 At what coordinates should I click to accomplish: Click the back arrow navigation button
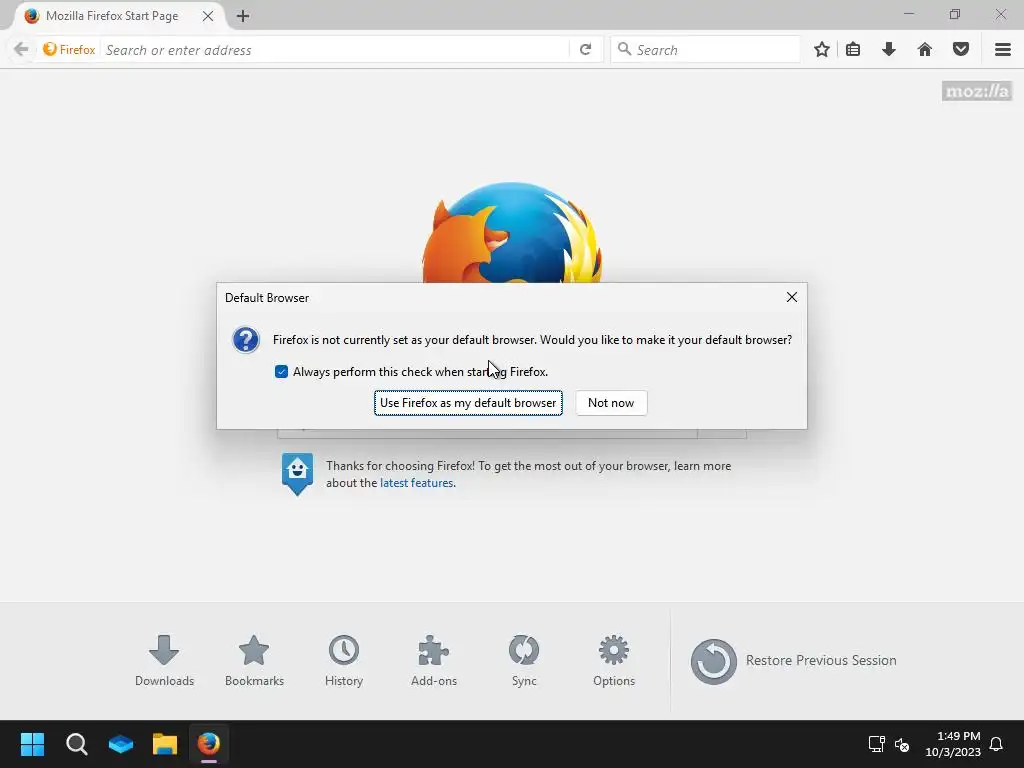click(x=21, y=50)
